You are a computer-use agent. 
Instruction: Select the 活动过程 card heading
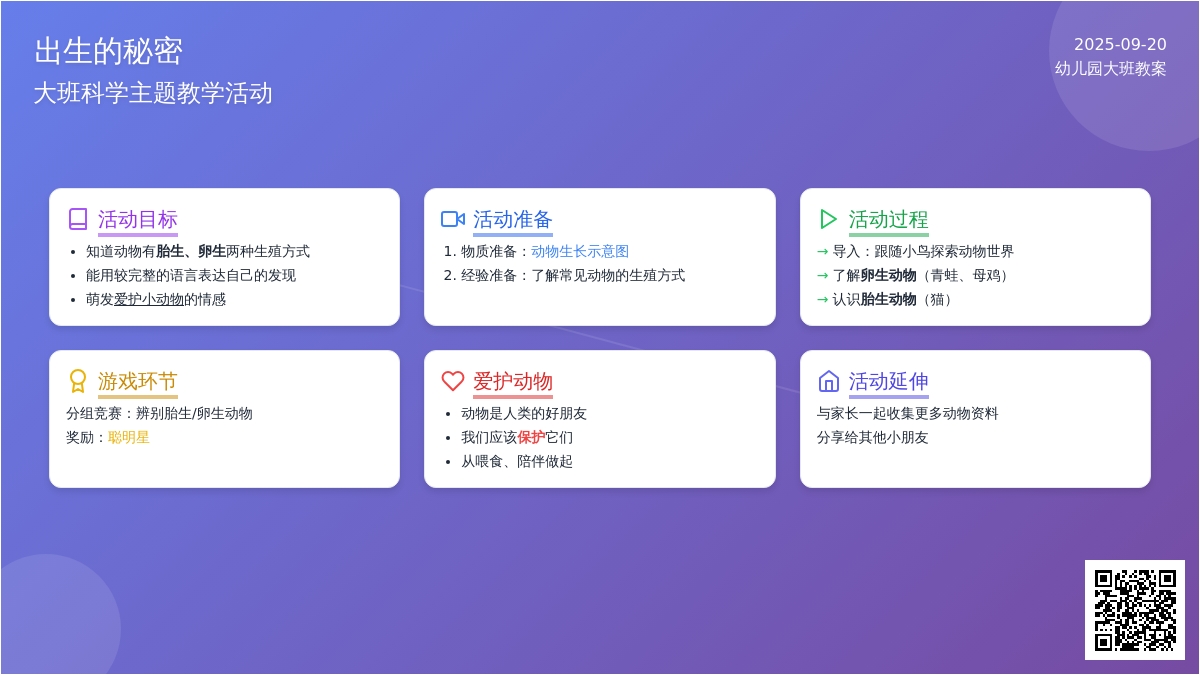(x=888, y=219)
